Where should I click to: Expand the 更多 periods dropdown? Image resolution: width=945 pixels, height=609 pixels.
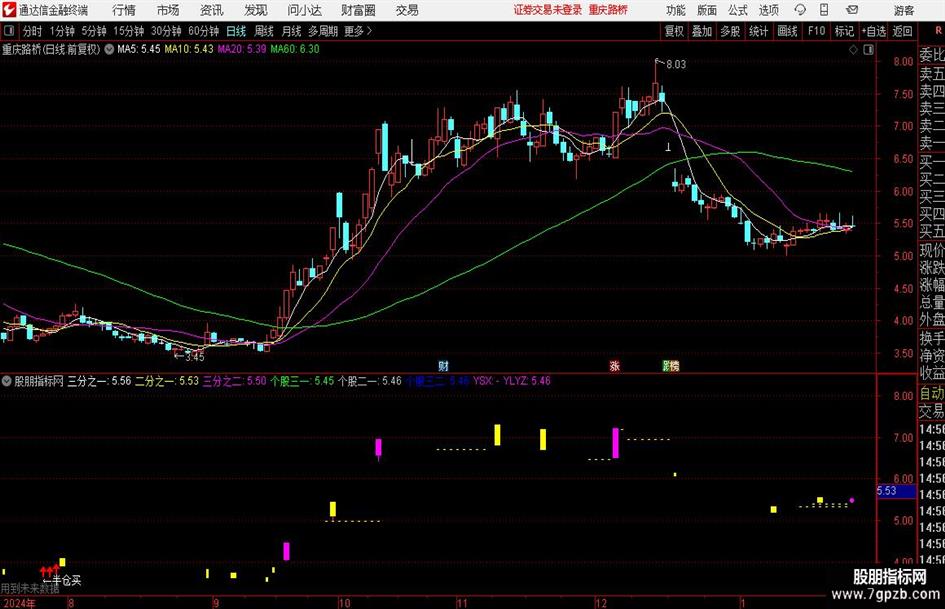pos(358,31)
